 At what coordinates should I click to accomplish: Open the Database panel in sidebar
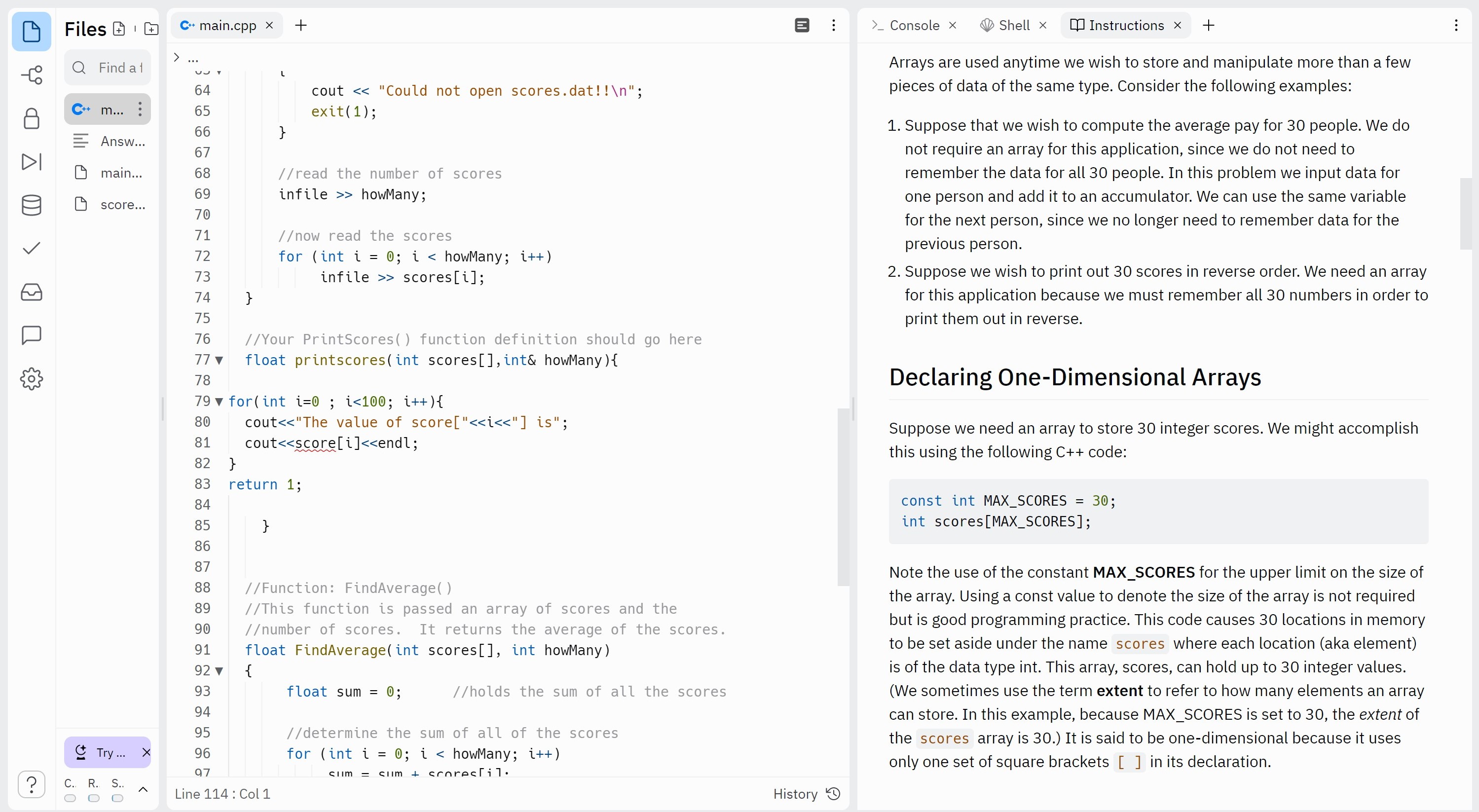(x=32, y=205)
